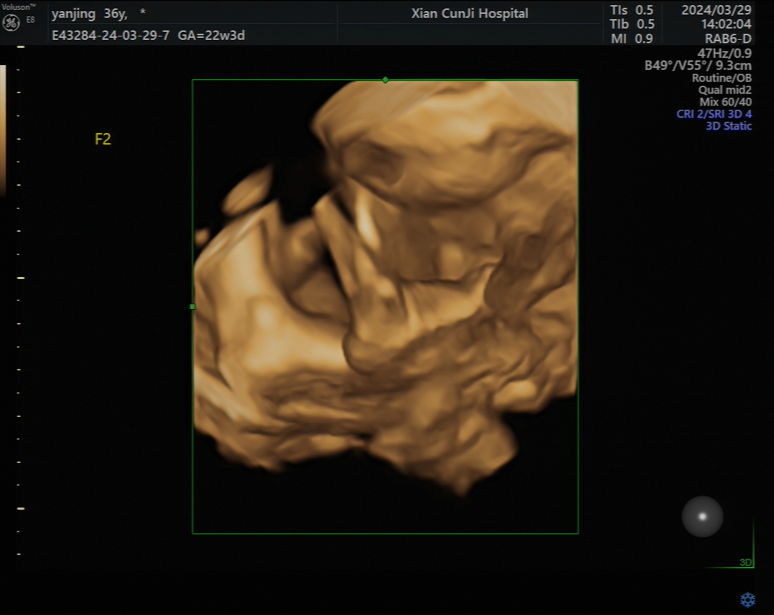Screen dimensions: 774x615
Task: Click the GE logo icon
Action: coord(11,23)
